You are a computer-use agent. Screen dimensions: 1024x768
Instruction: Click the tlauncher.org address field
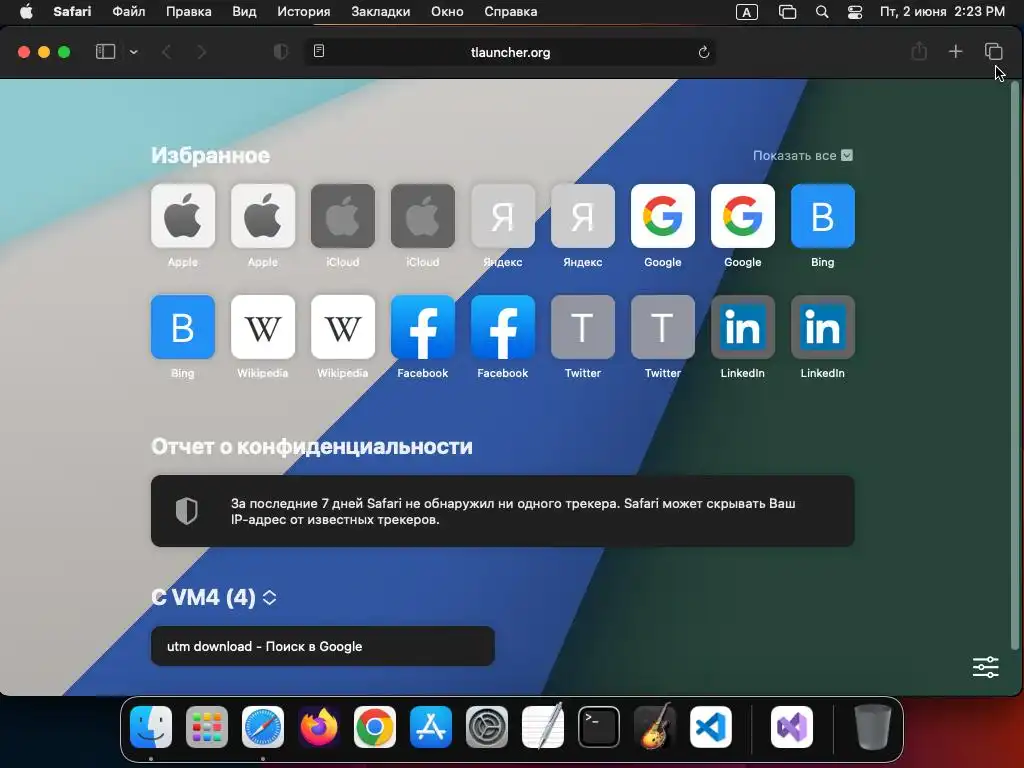(x=510, y=52)
